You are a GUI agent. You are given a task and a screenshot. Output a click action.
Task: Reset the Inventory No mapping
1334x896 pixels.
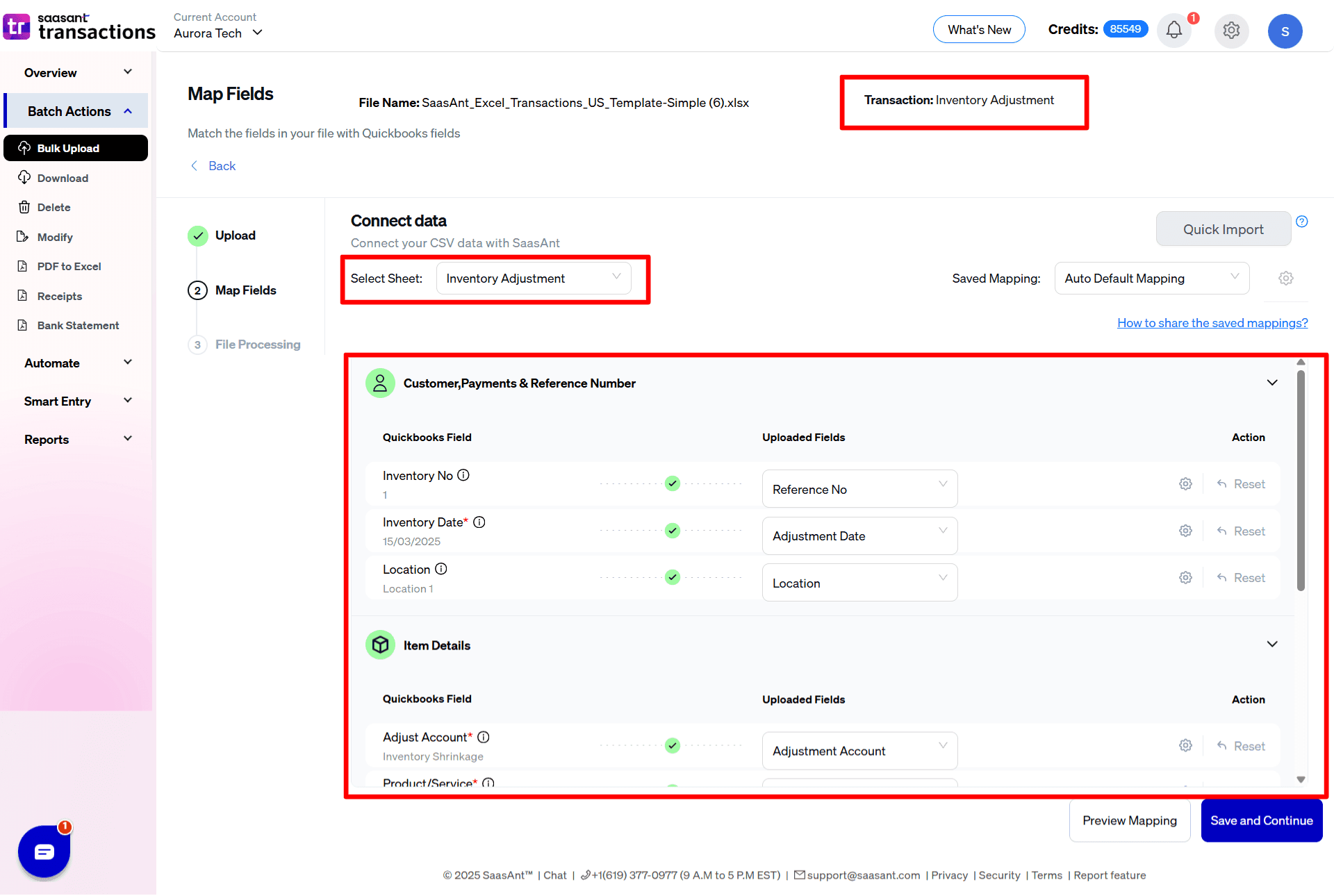pos(1241,484)
